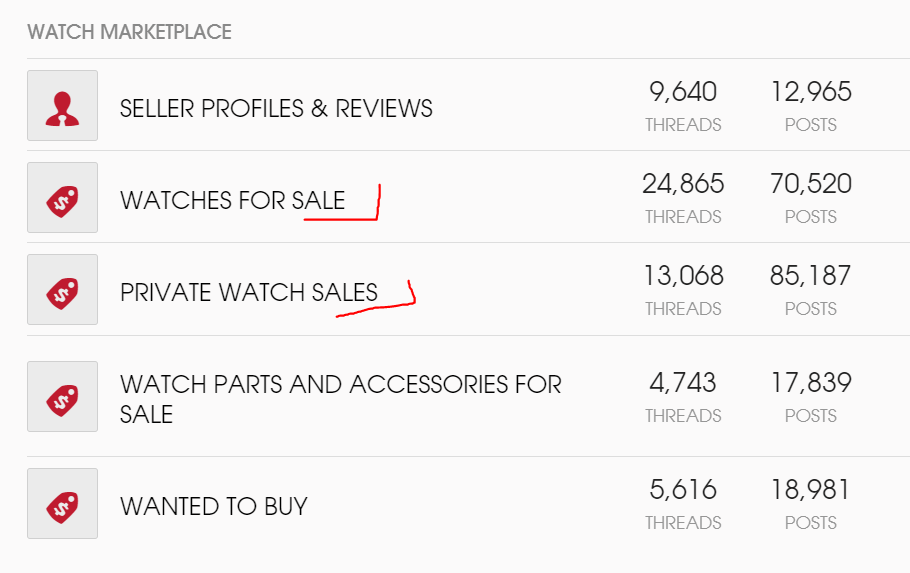The width and height of the screenshot is (910, 573).
Task: Click the 9,640 threads count for Seller Profiles
Action: (x=683, y=92)
